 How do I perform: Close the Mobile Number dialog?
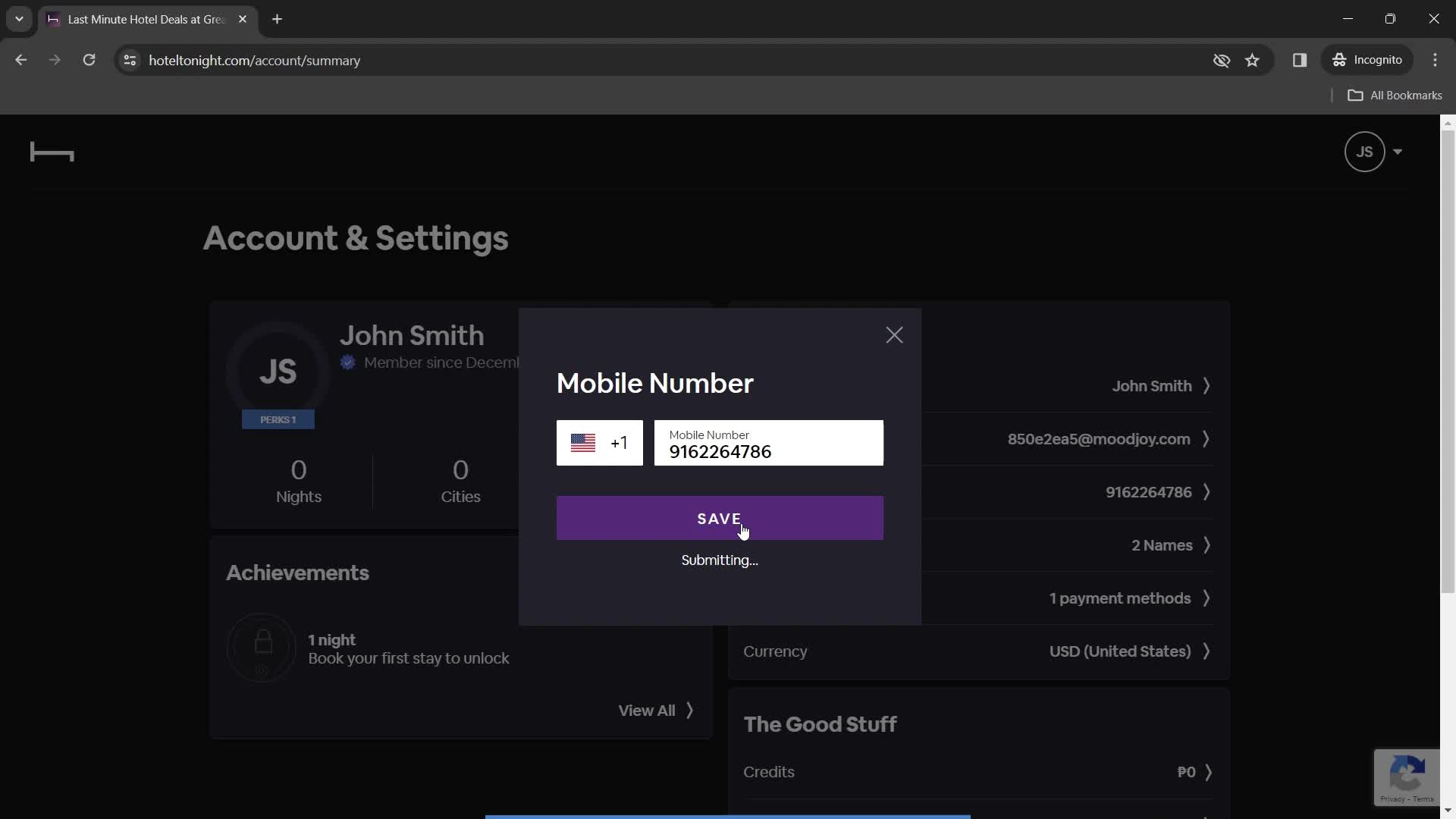pyautogui.click(x=894, y=335)
